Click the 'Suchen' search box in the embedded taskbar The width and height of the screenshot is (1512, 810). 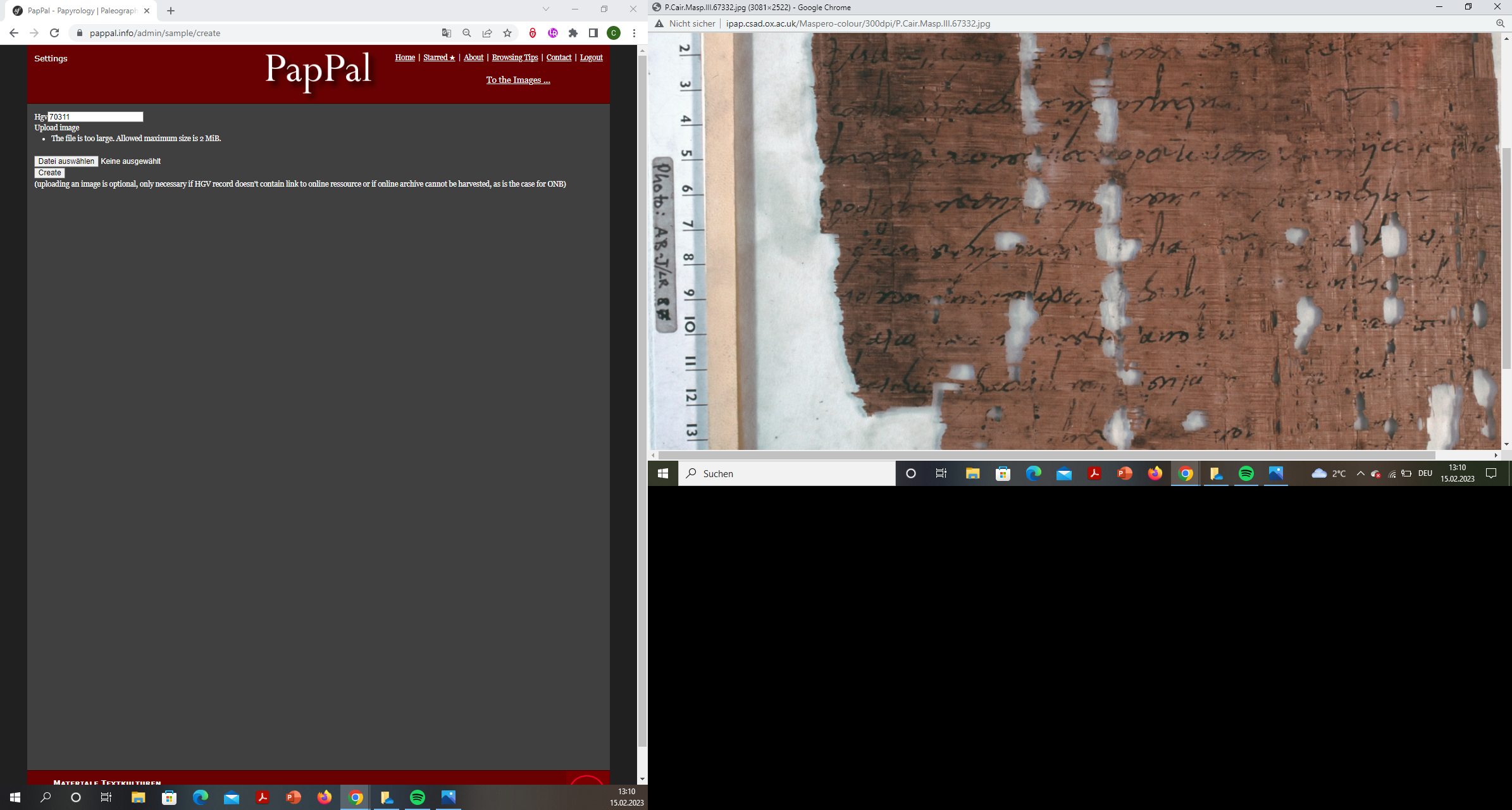(x=787, y=473)
